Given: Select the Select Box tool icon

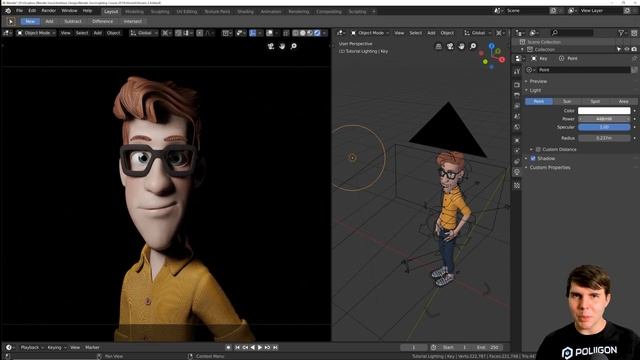Looking at the screenshot, I should pos(11,21).
